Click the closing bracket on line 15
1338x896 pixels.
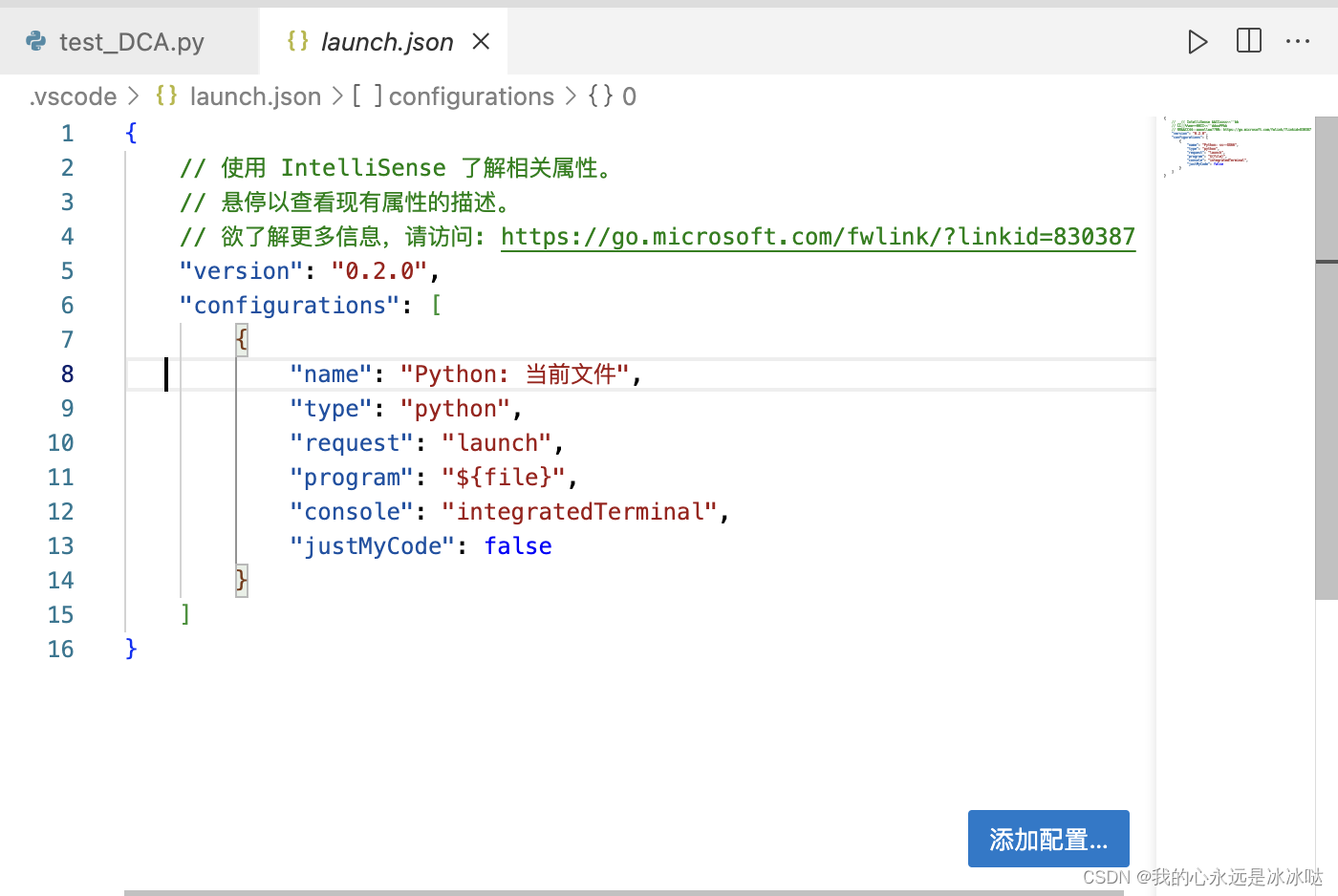[x=185, y=615]
